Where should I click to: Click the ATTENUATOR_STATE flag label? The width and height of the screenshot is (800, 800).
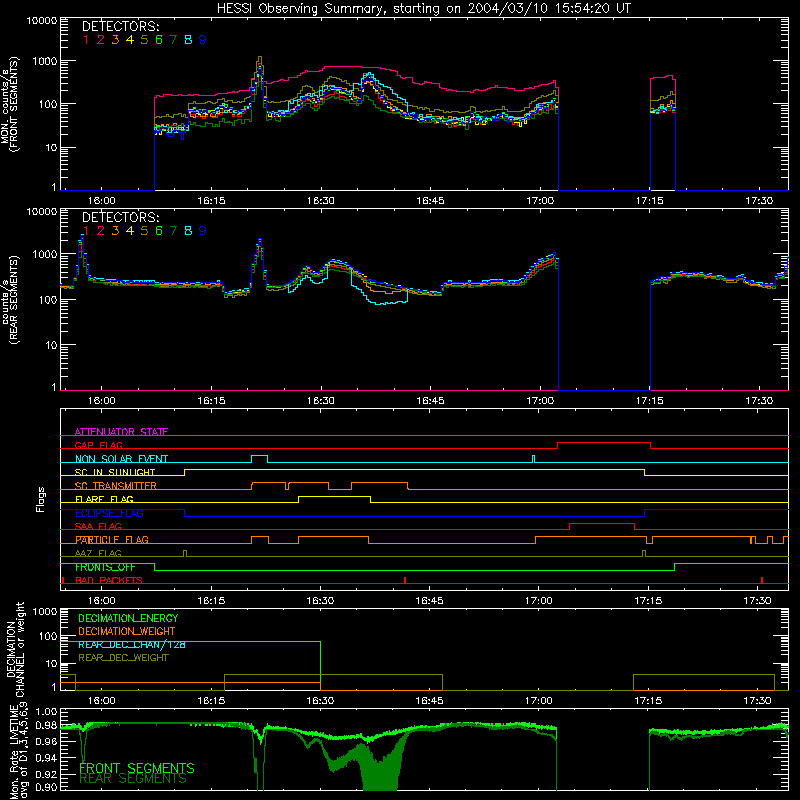[121, 432]
